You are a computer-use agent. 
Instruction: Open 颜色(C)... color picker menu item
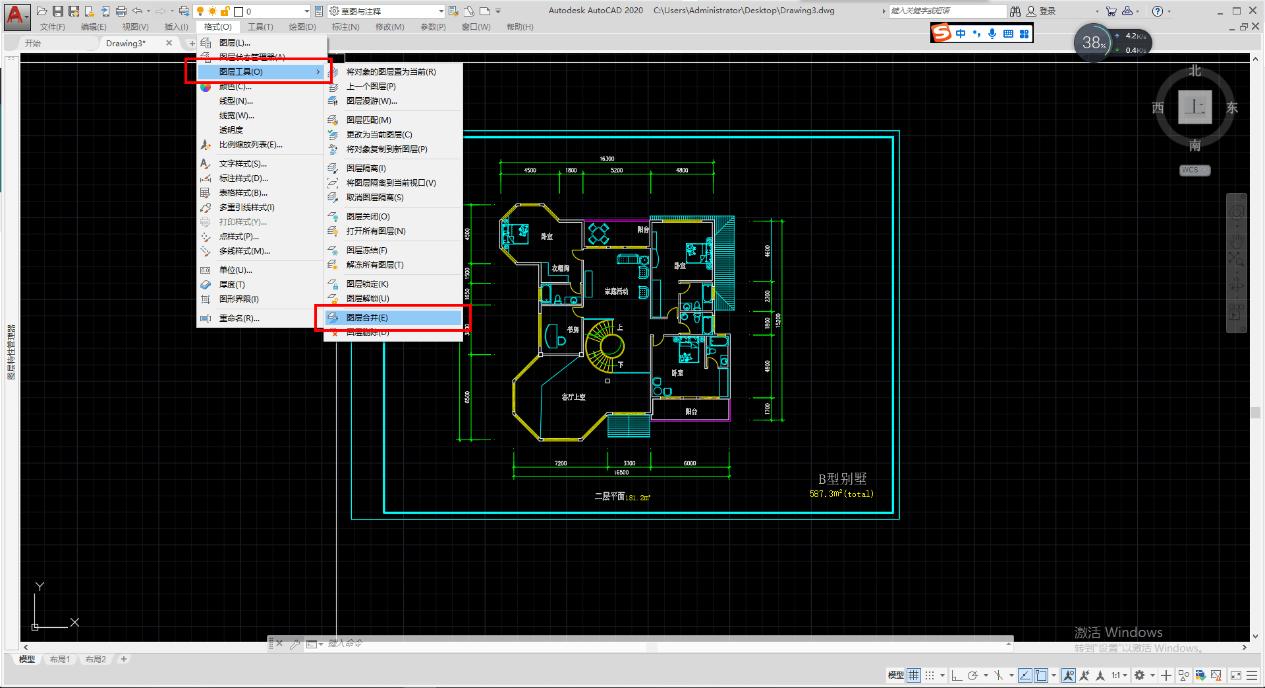pos(235,86)
